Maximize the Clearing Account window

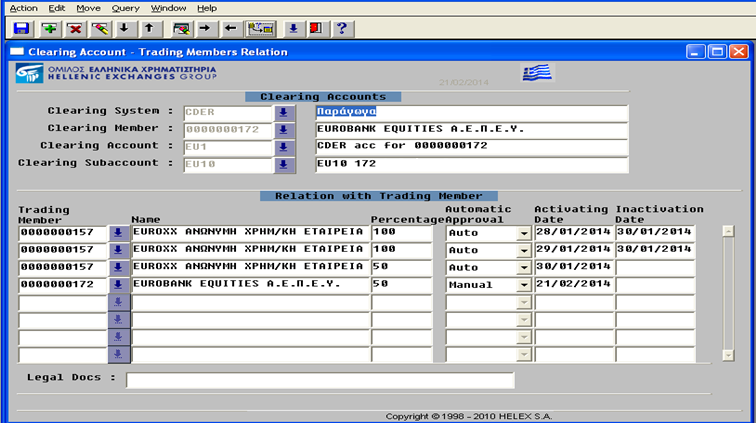(717, 52)
